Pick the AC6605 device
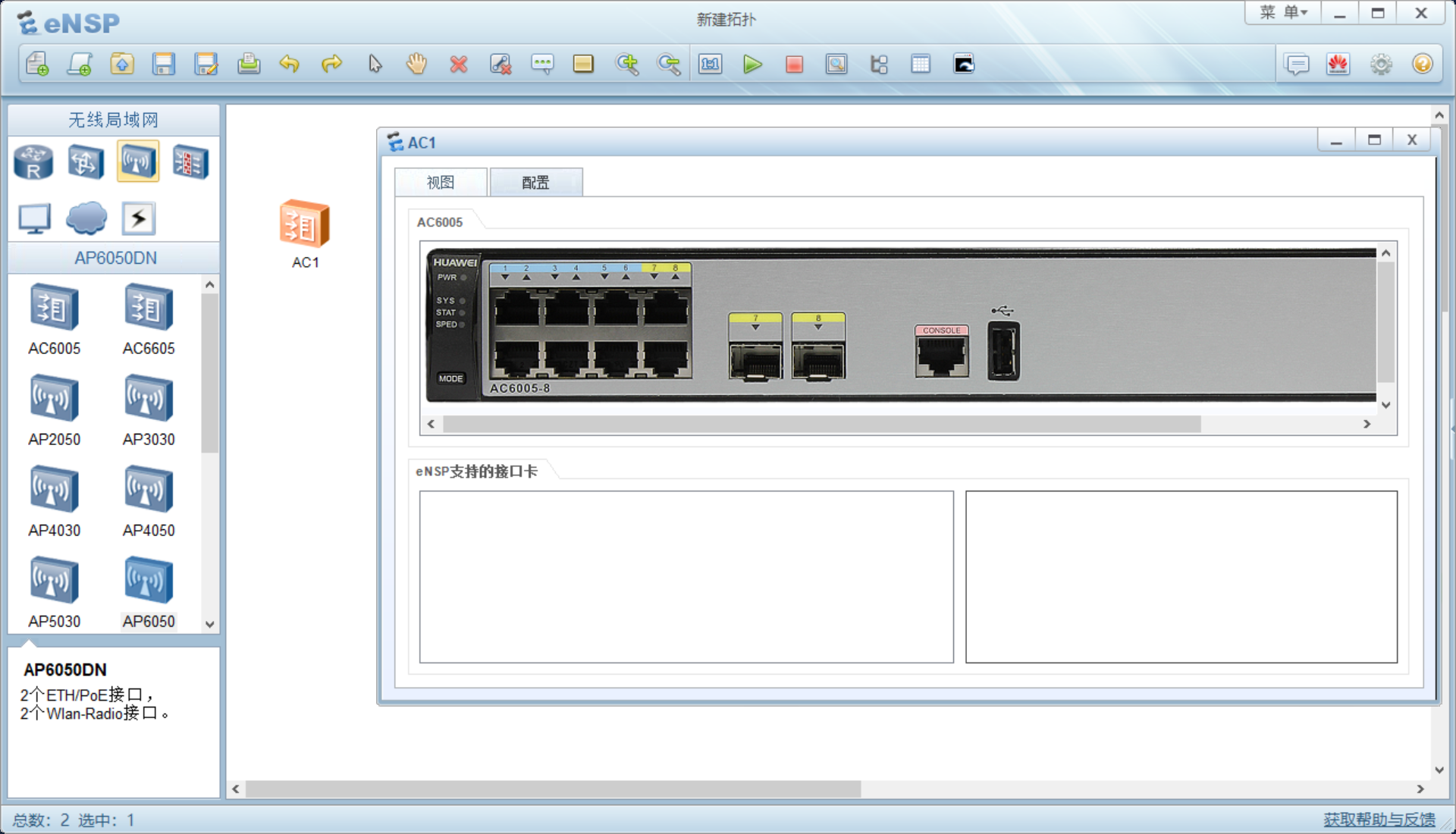 click(149, 319)
